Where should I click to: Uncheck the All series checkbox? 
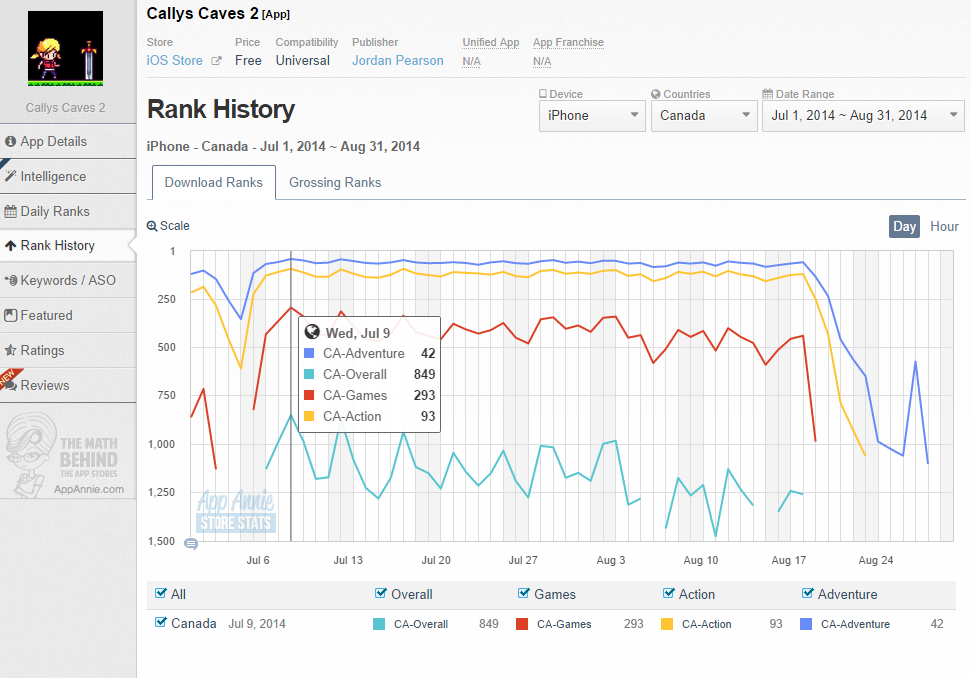point(161,594)
